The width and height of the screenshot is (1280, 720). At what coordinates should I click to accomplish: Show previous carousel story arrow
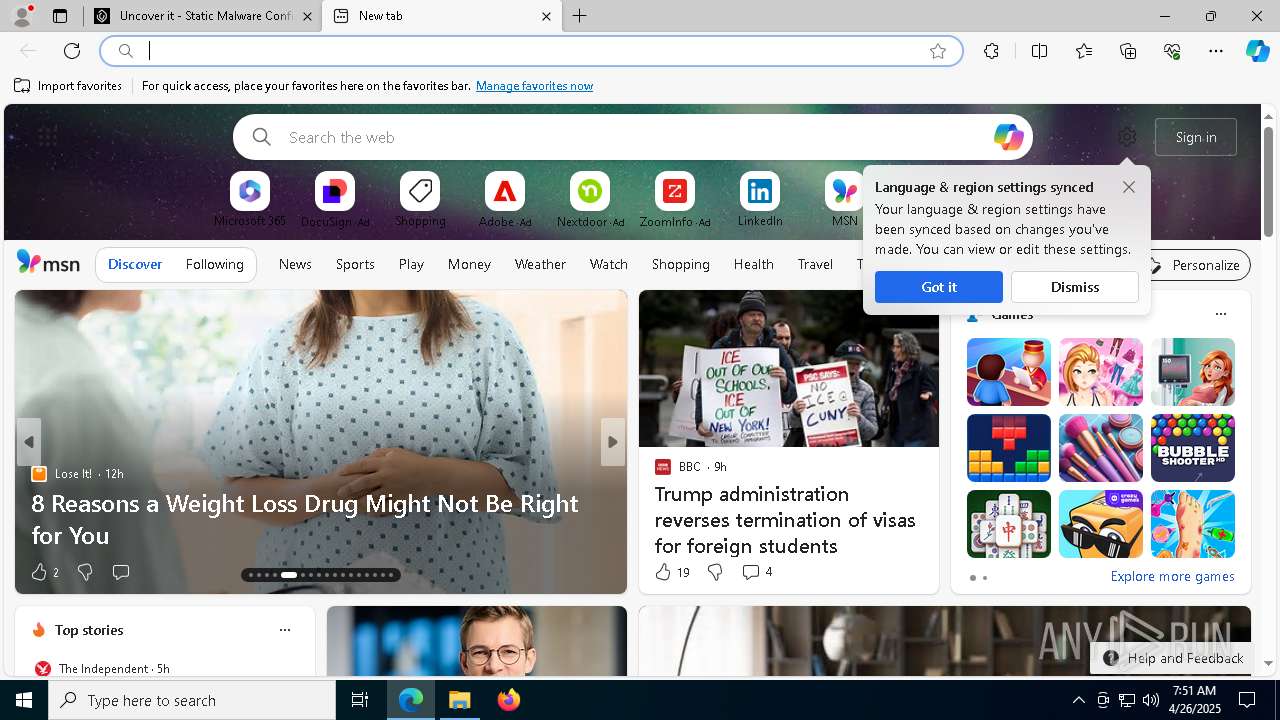pos(29,442)
